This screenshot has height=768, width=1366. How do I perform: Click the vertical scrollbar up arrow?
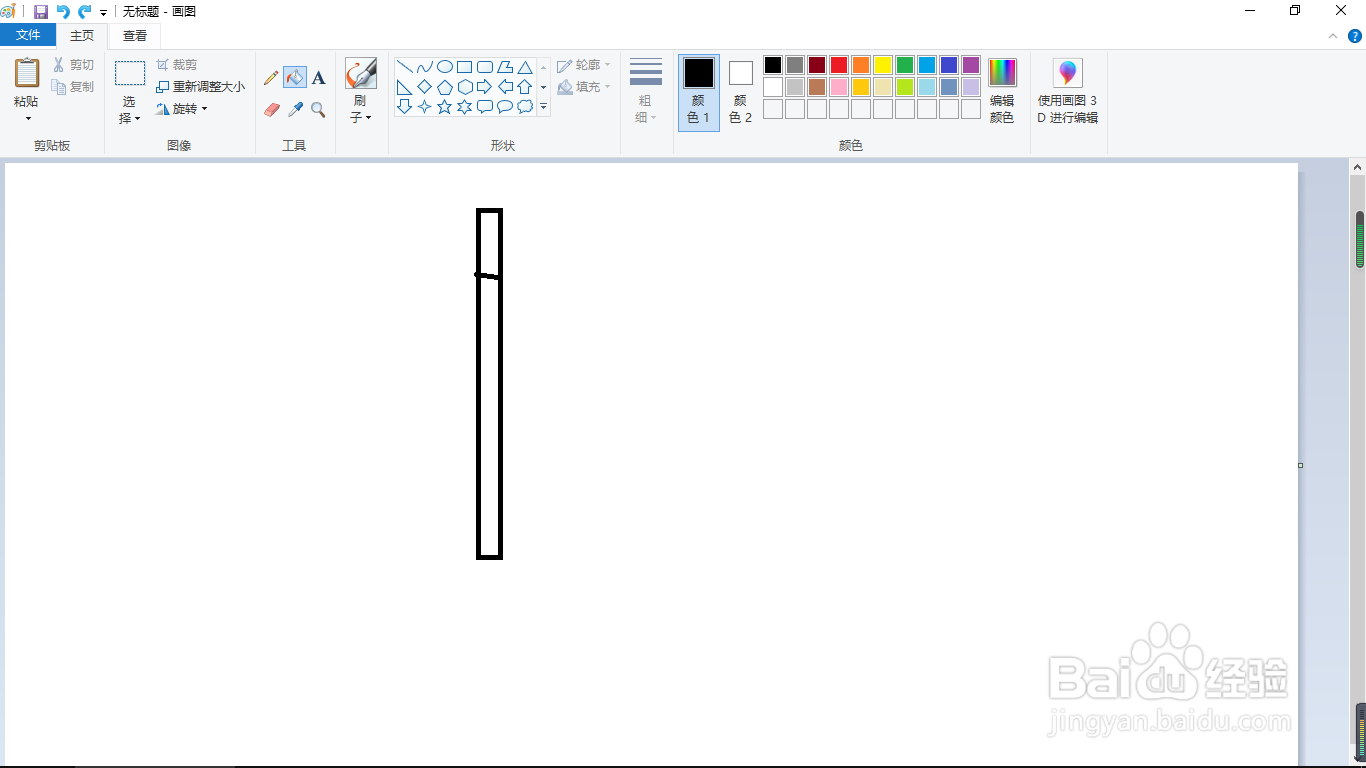click(x=1359, y=167)
